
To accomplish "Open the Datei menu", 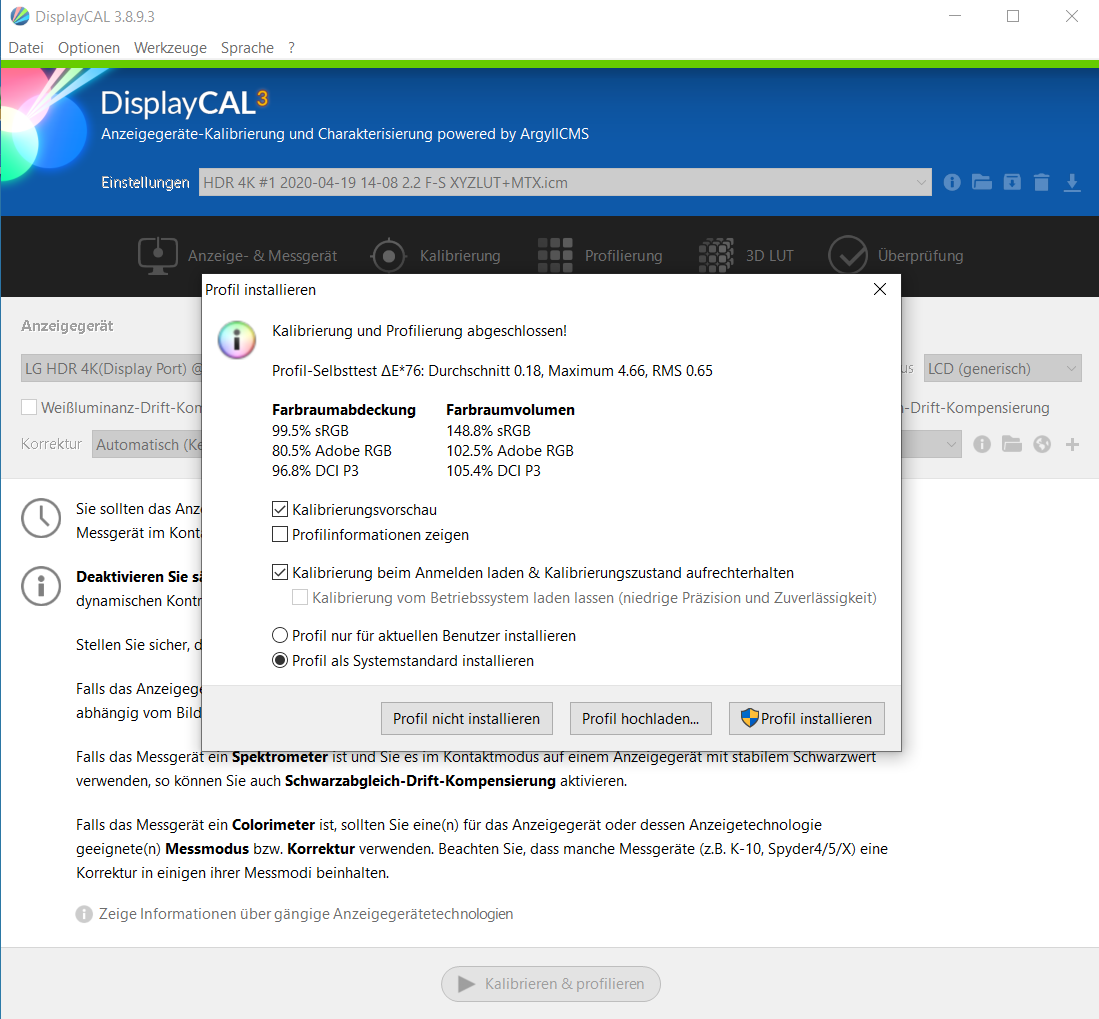I will (26, 48).
